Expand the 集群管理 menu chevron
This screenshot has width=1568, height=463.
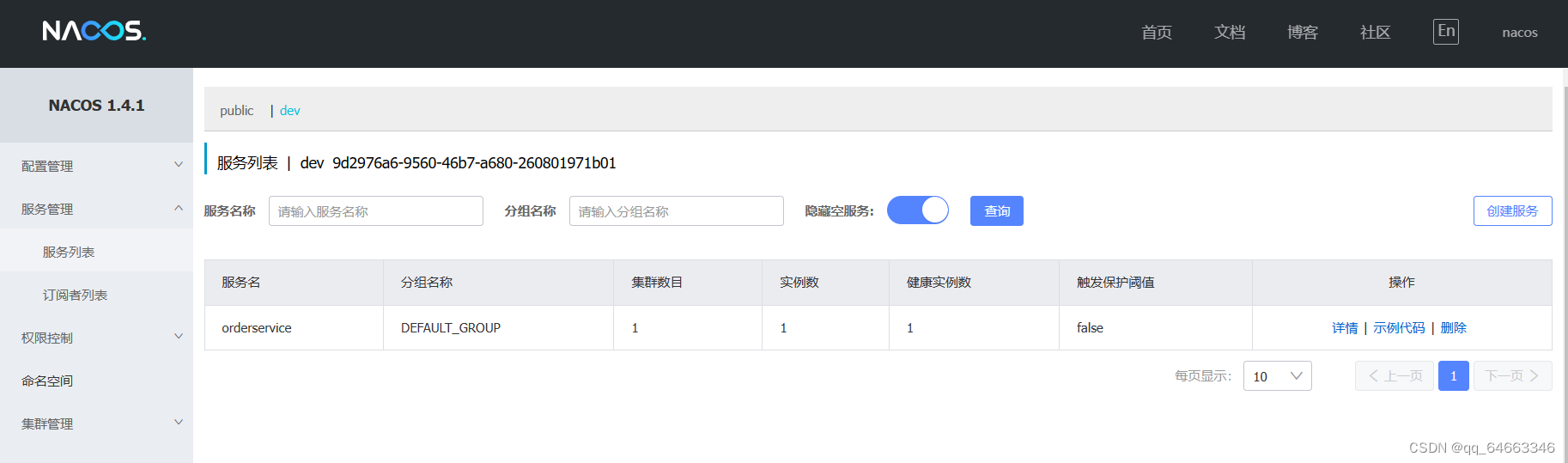[x=179, y=423]
